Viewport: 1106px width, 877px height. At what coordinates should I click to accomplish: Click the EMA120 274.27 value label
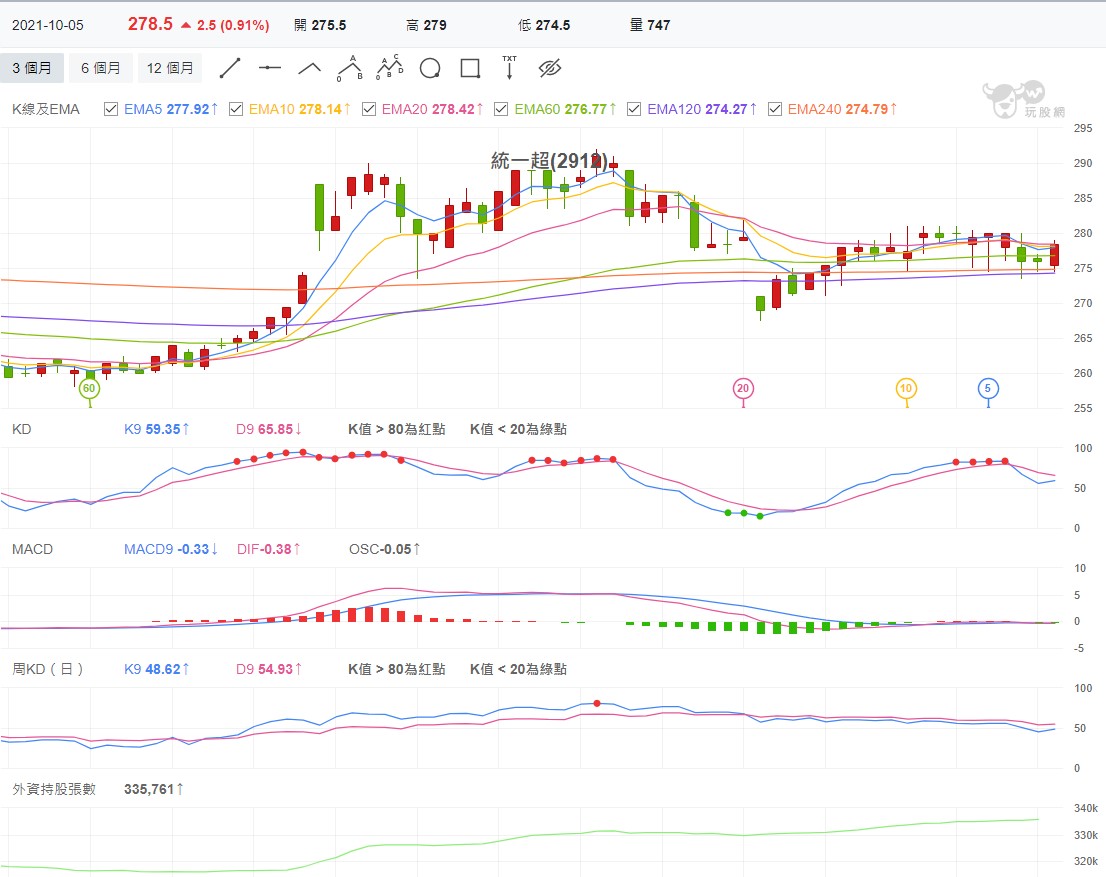(701, 109)
